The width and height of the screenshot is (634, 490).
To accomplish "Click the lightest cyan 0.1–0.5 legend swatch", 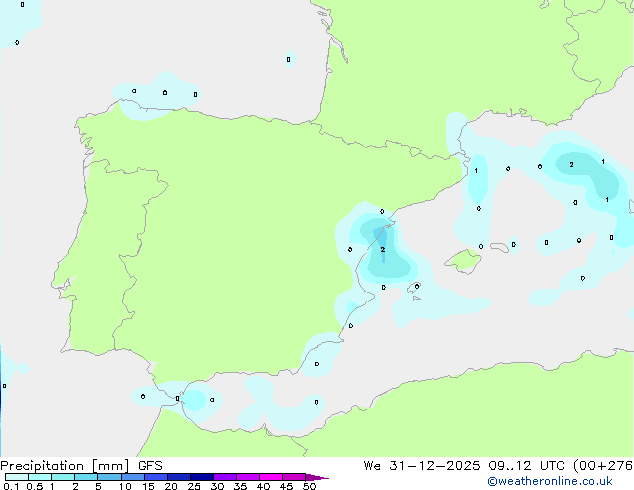I will point(17,477).
